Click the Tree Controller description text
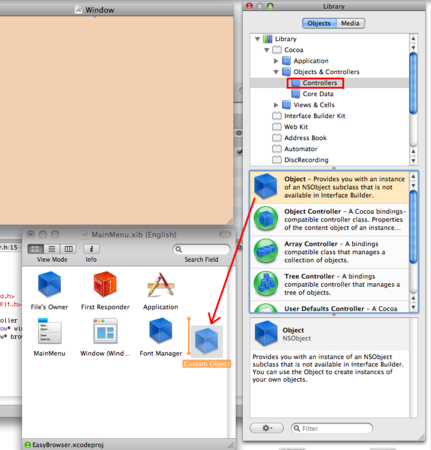The width and height of the screenshot is (431, 450). coord(342,284)
